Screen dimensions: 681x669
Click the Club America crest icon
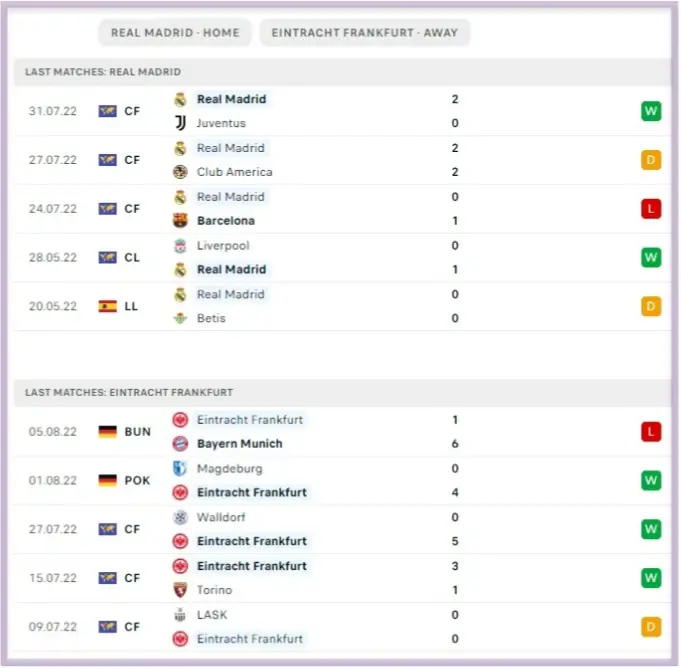tap(180, 172)
